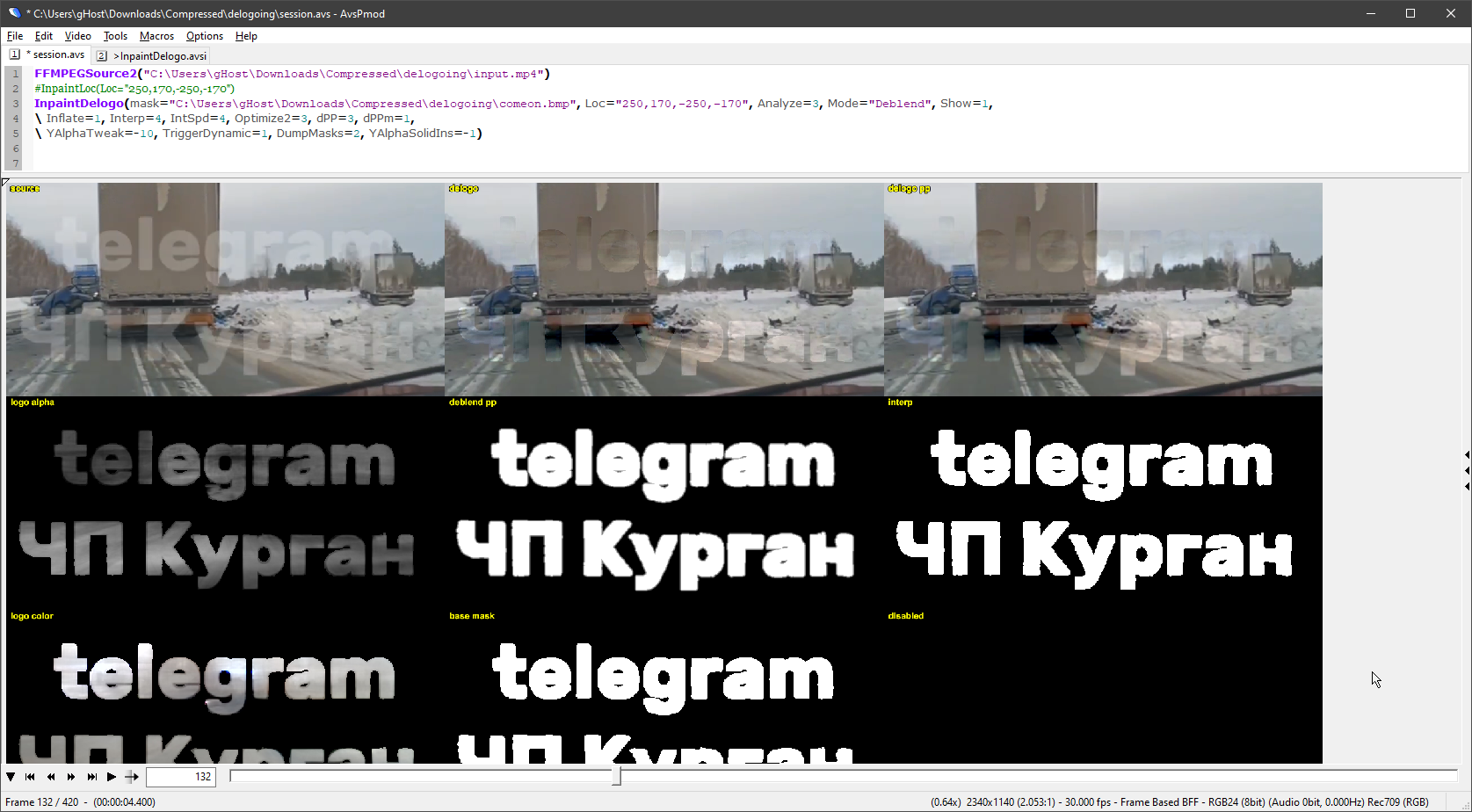
Task: Click the commented #InpaintLoc line
Action: (134, 89)
